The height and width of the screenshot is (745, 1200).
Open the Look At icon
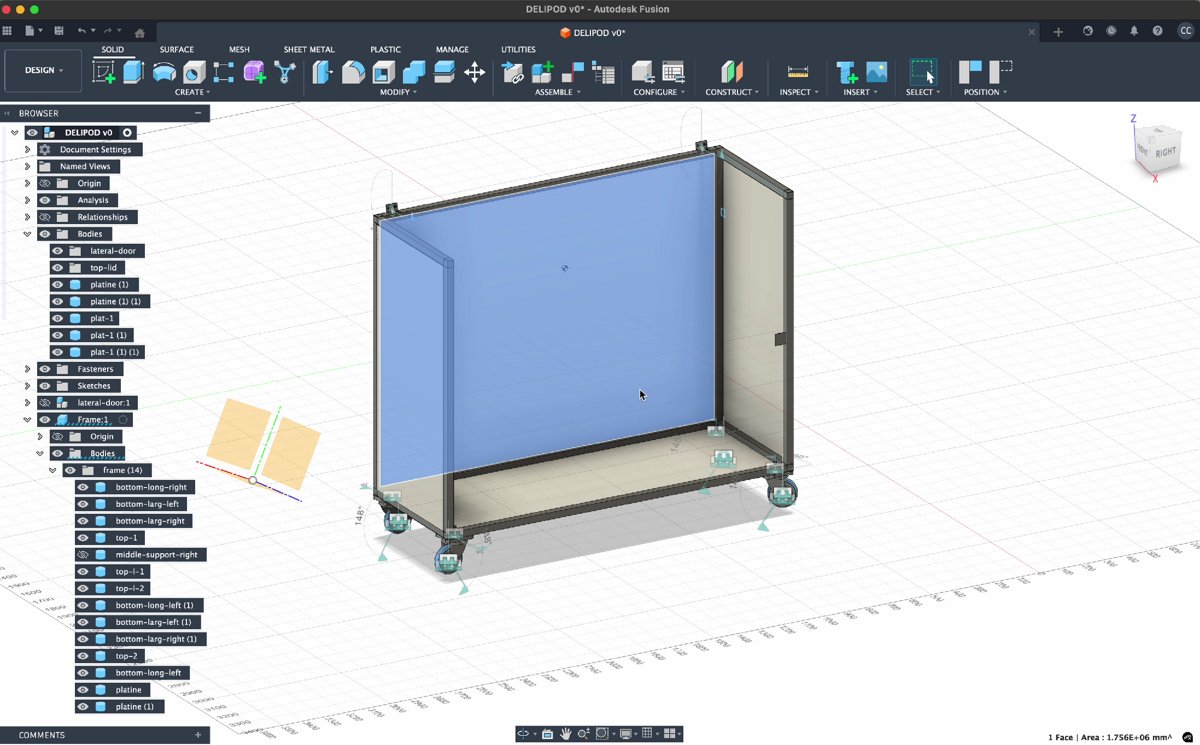547,734
